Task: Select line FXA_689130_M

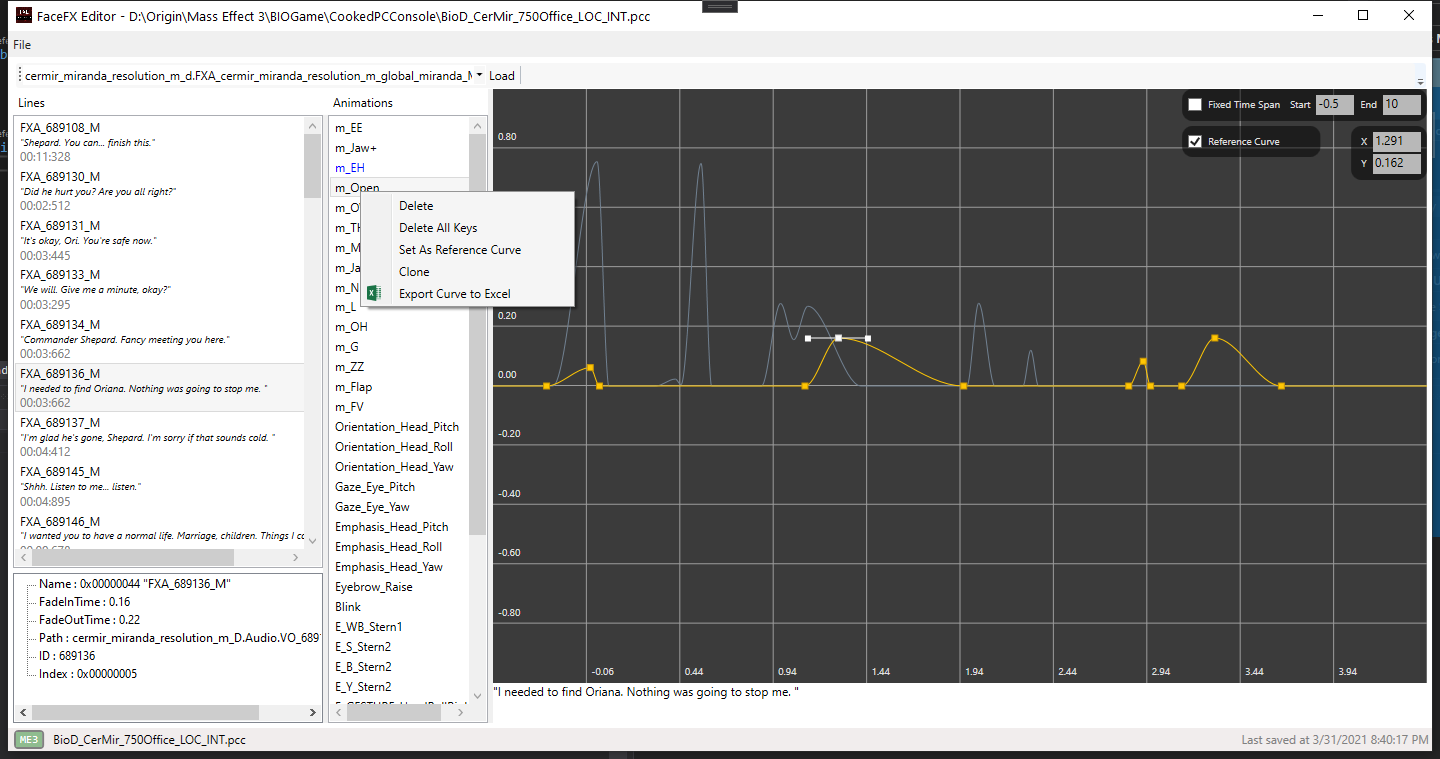Action: pos(160,191)
